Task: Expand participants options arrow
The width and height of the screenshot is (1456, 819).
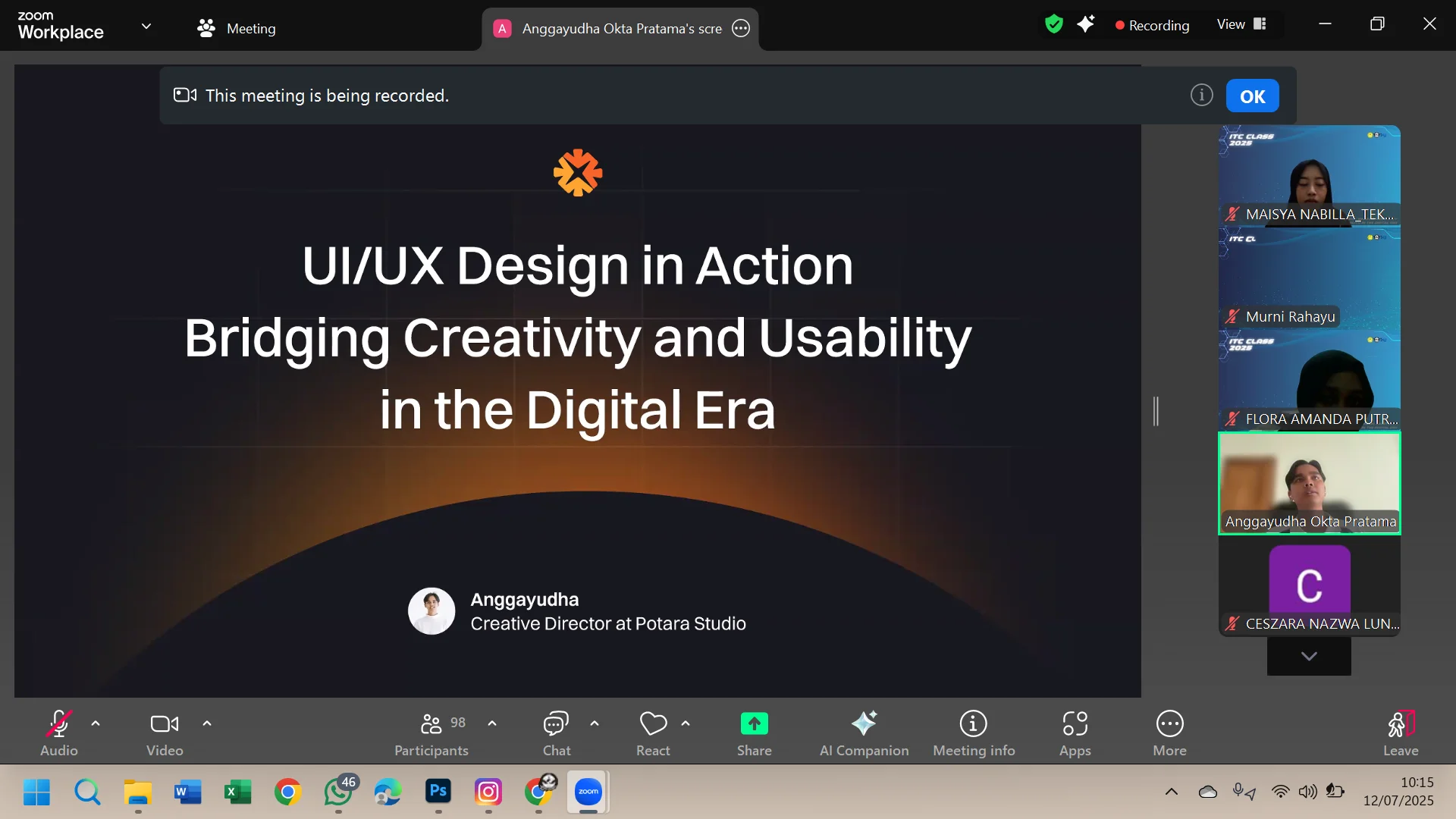Action: pos(492,723)
